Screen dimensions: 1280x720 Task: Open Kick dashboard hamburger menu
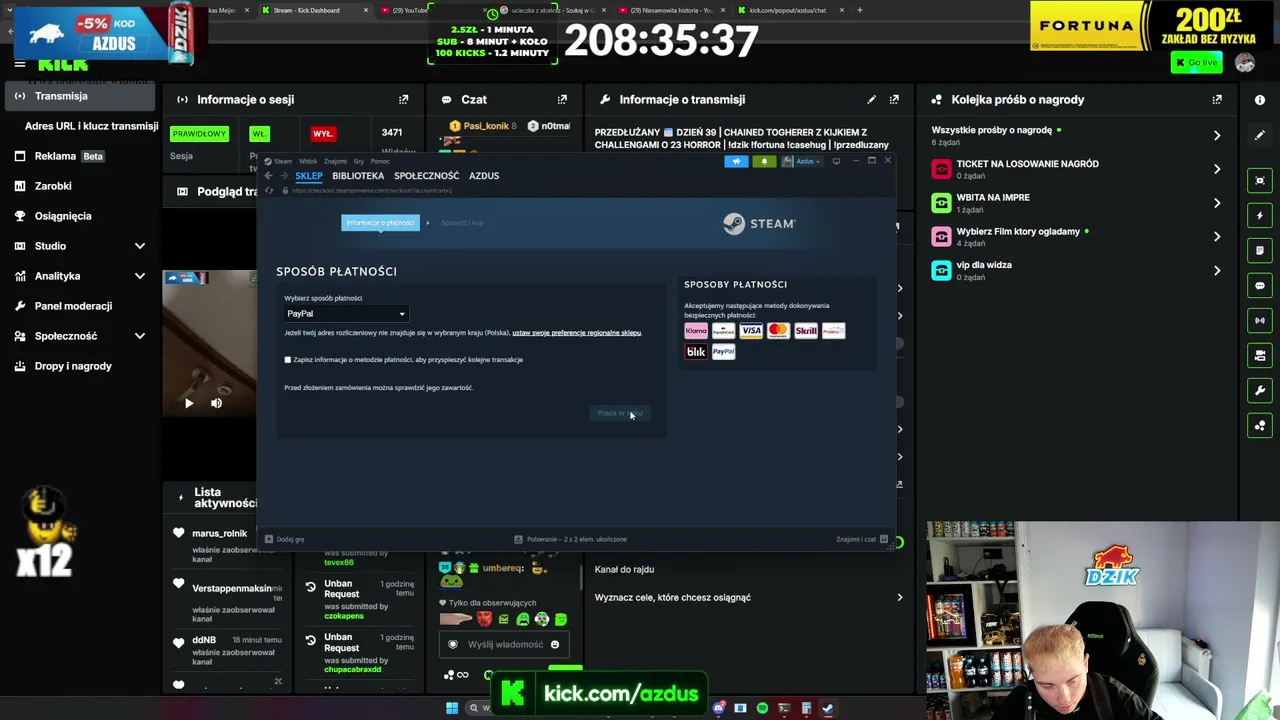coord(19,64)
